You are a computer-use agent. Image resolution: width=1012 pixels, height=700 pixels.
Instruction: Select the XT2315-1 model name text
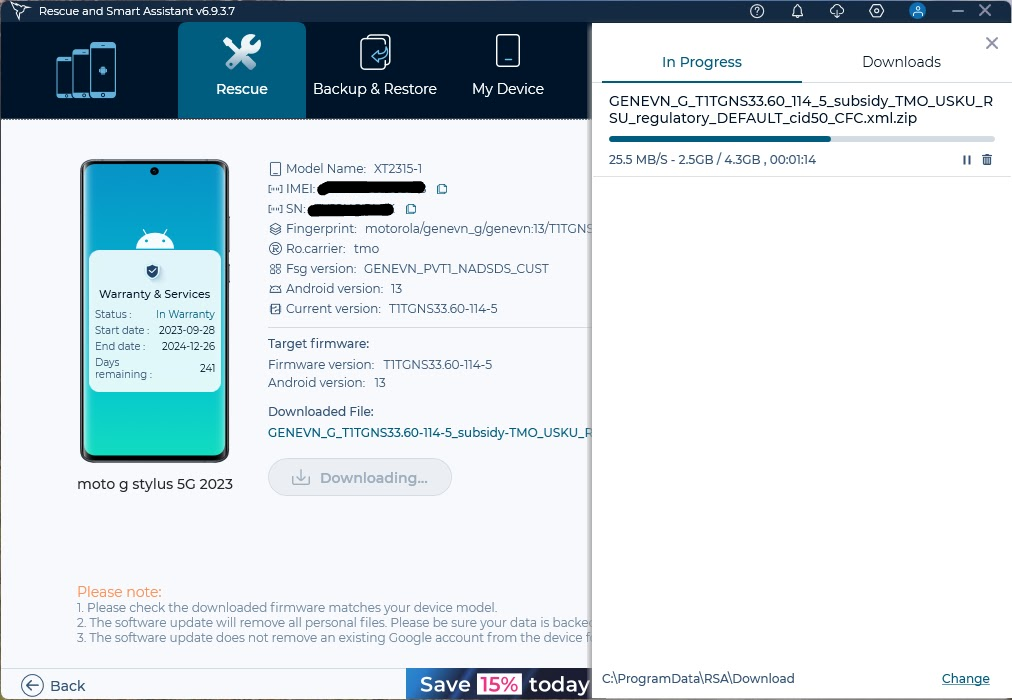point(398,169)
